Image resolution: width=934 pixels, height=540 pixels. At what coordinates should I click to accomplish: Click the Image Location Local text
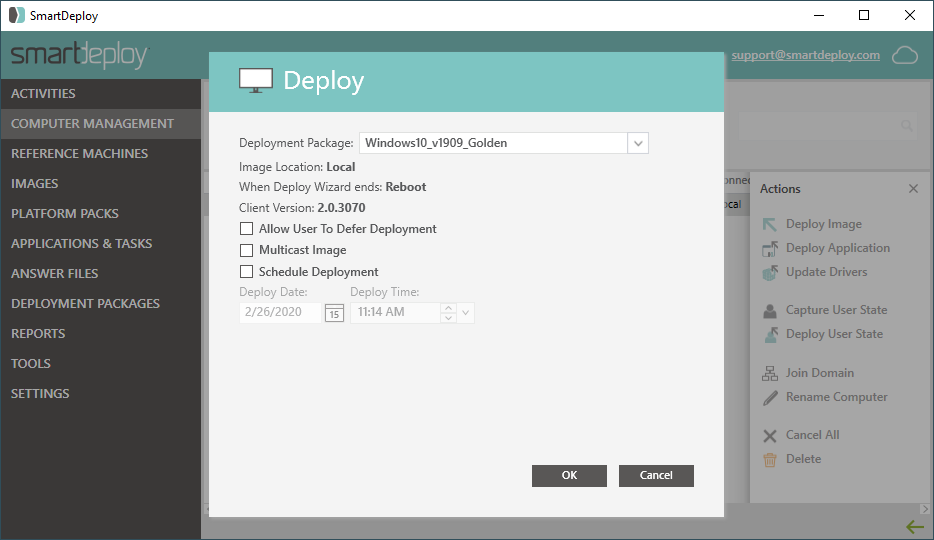coord(297,167)
